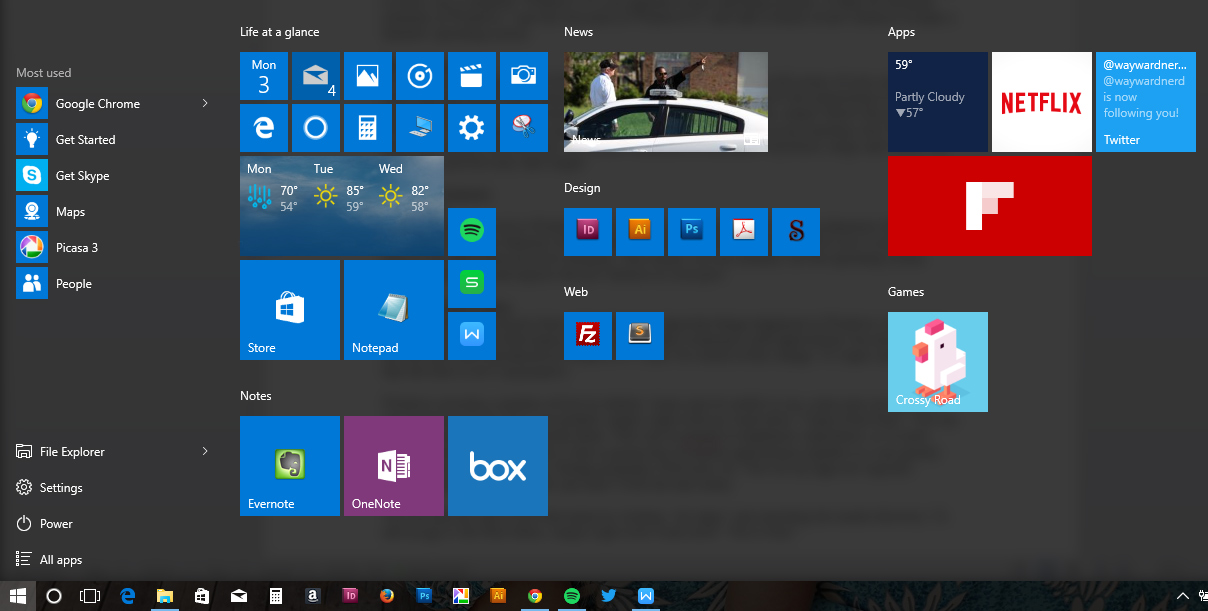Open Twitter from the taskbar
Screen dimensions: 1208x611
click(x=609, y=596)
